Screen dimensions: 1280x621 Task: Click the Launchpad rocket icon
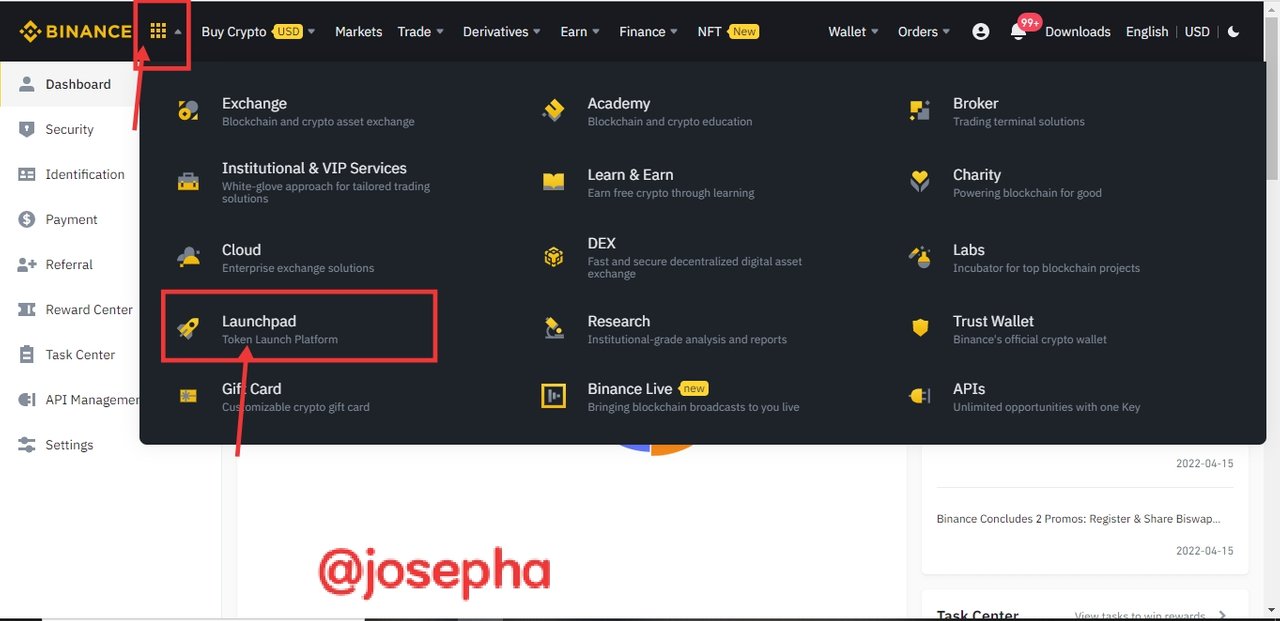tap(188, 328)
